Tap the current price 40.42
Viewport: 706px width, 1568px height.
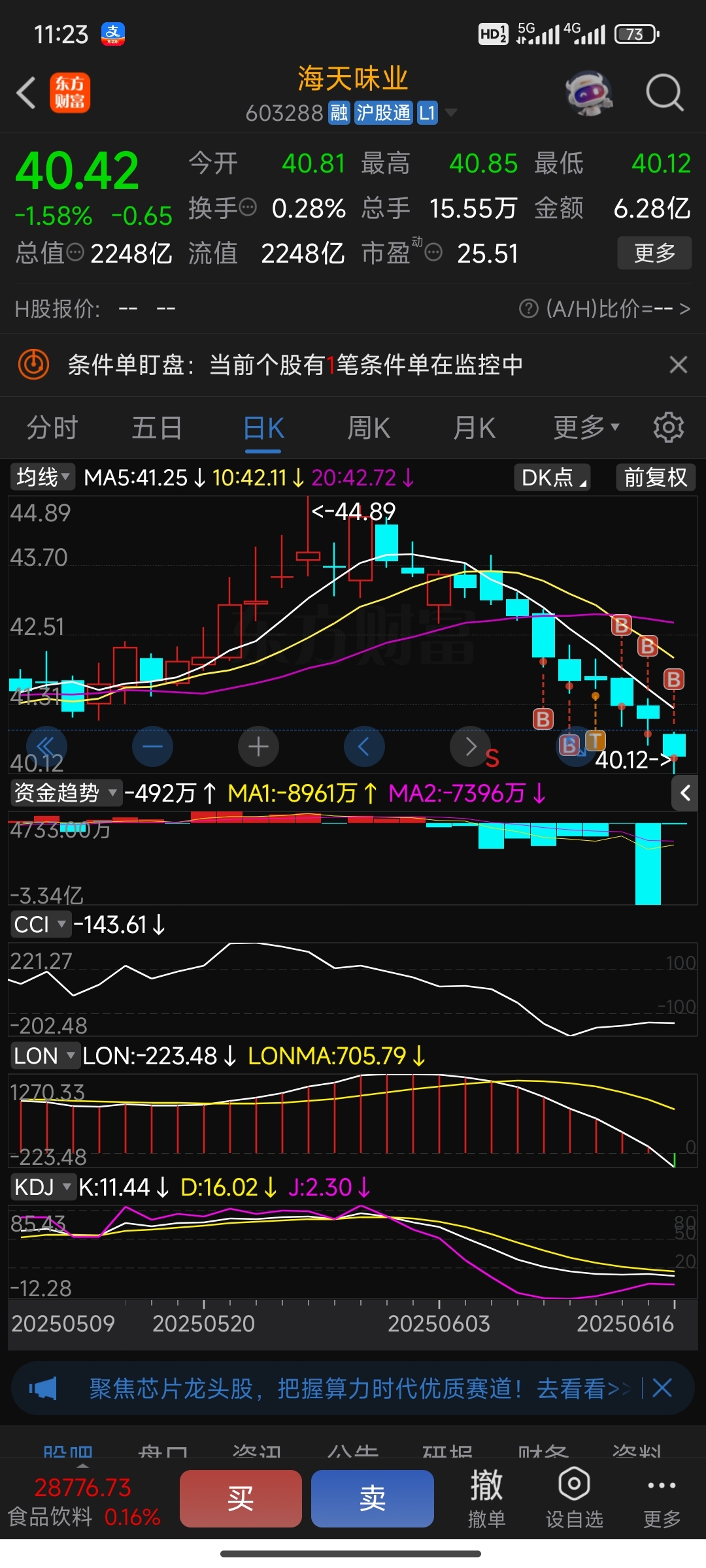(77, 171)
